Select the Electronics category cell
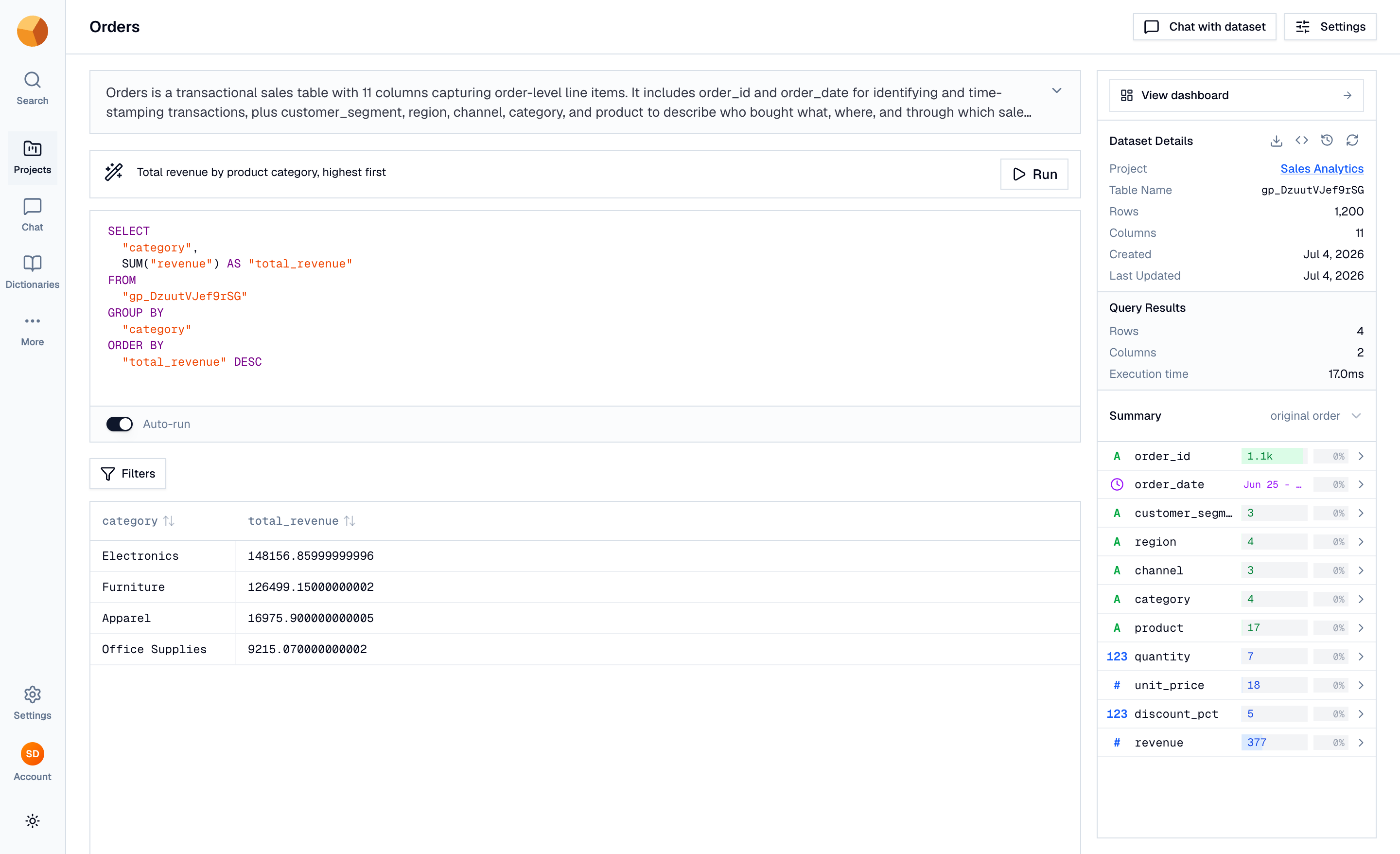 [163, 556]
